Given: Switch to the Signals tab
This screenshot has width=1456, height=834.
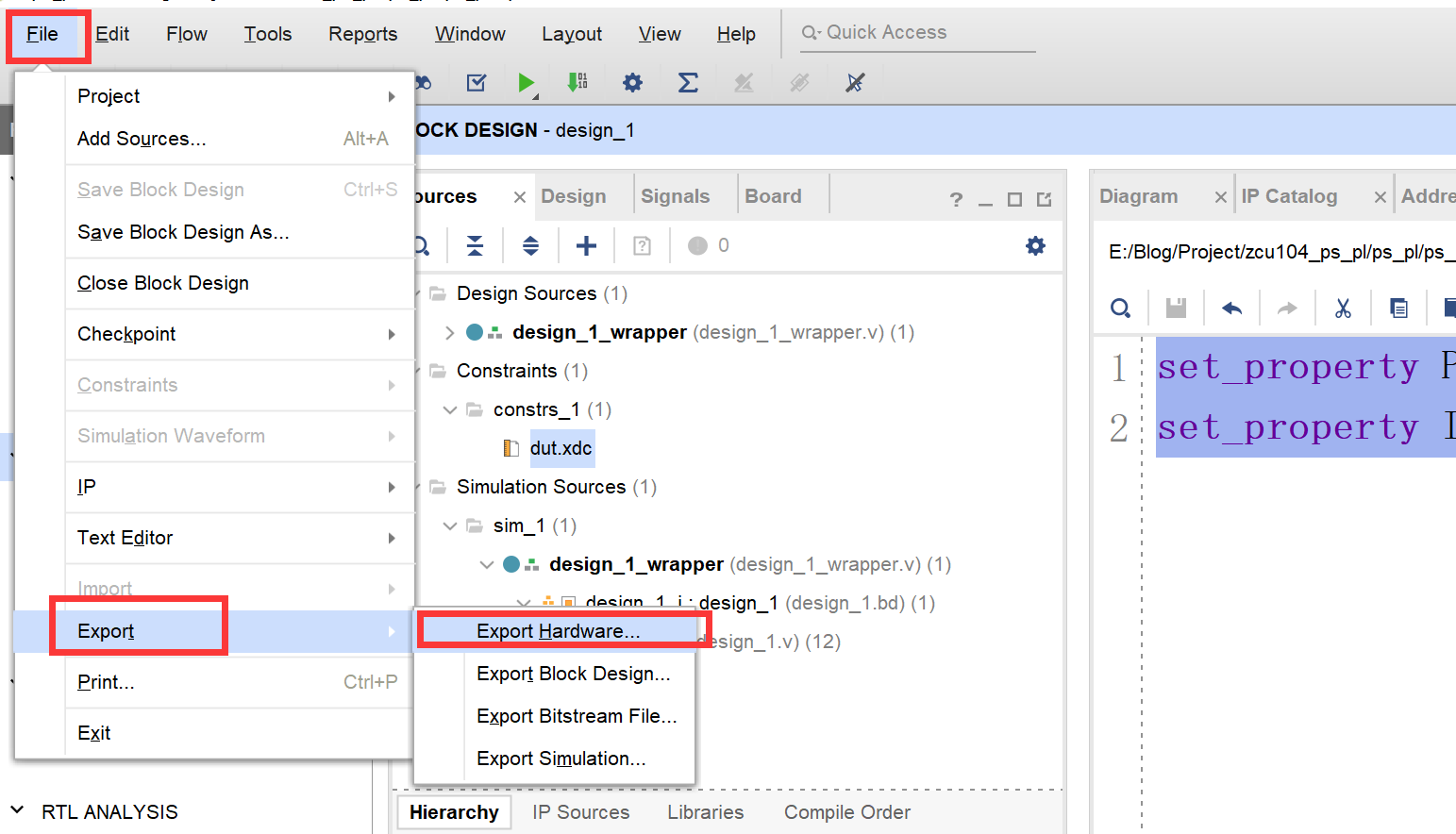Looking at the screenshot, I should click(675, 196).
